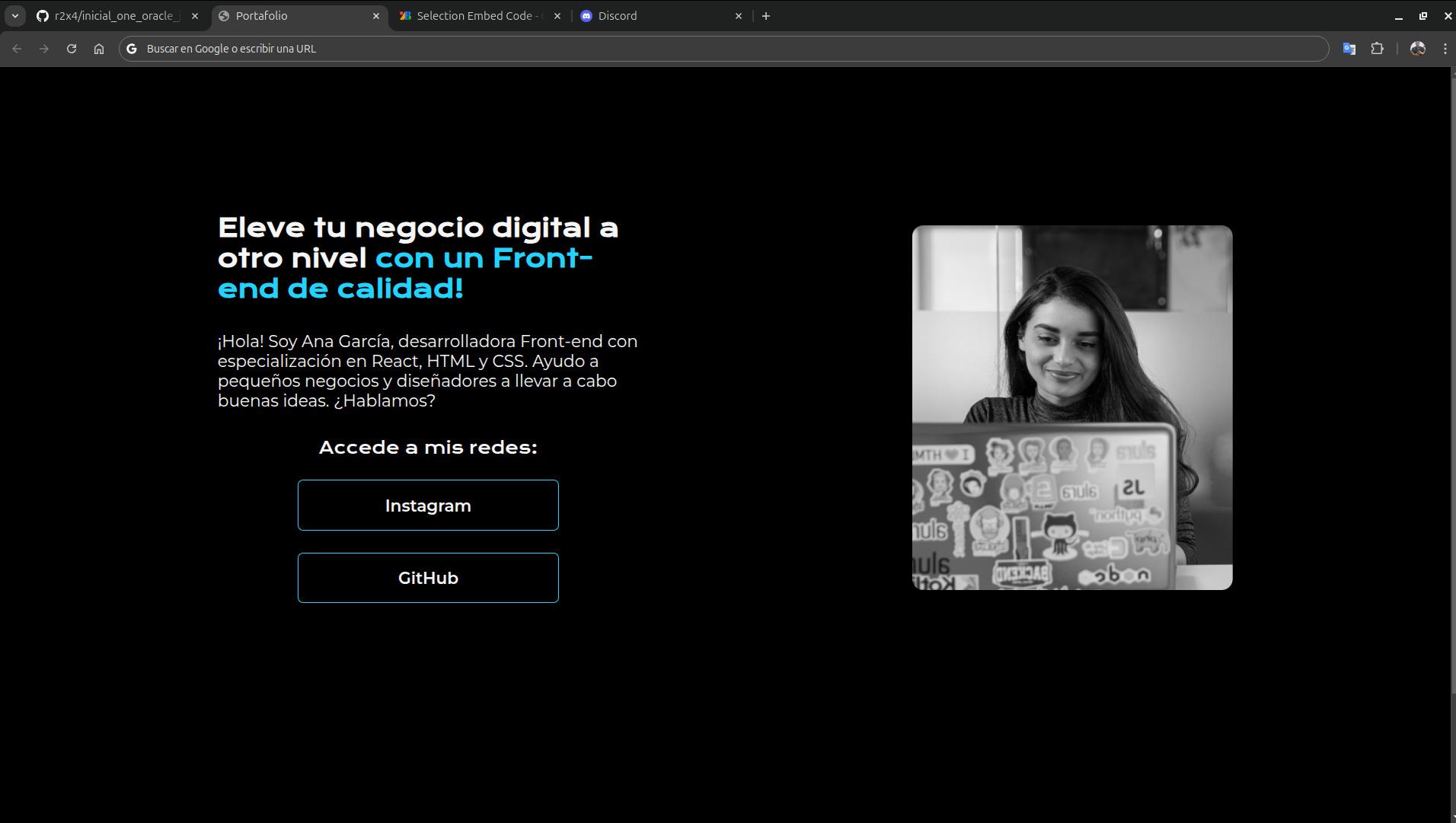Restore down the browser window
The width and height of the screenshot is (1456, 823).
click(x=1422, y=16)
